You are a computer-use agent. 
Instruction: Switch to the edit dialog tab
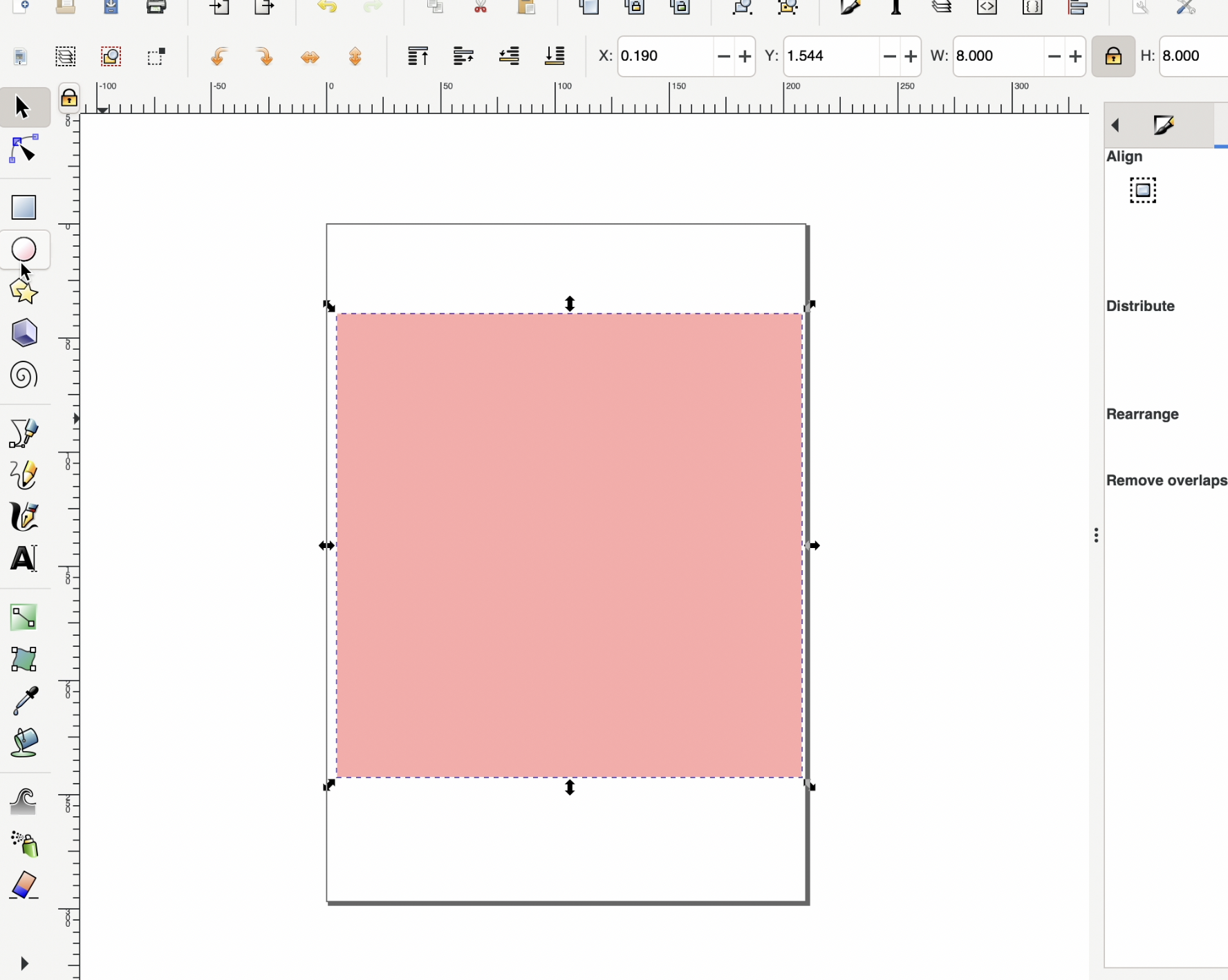pos(1164,125)
